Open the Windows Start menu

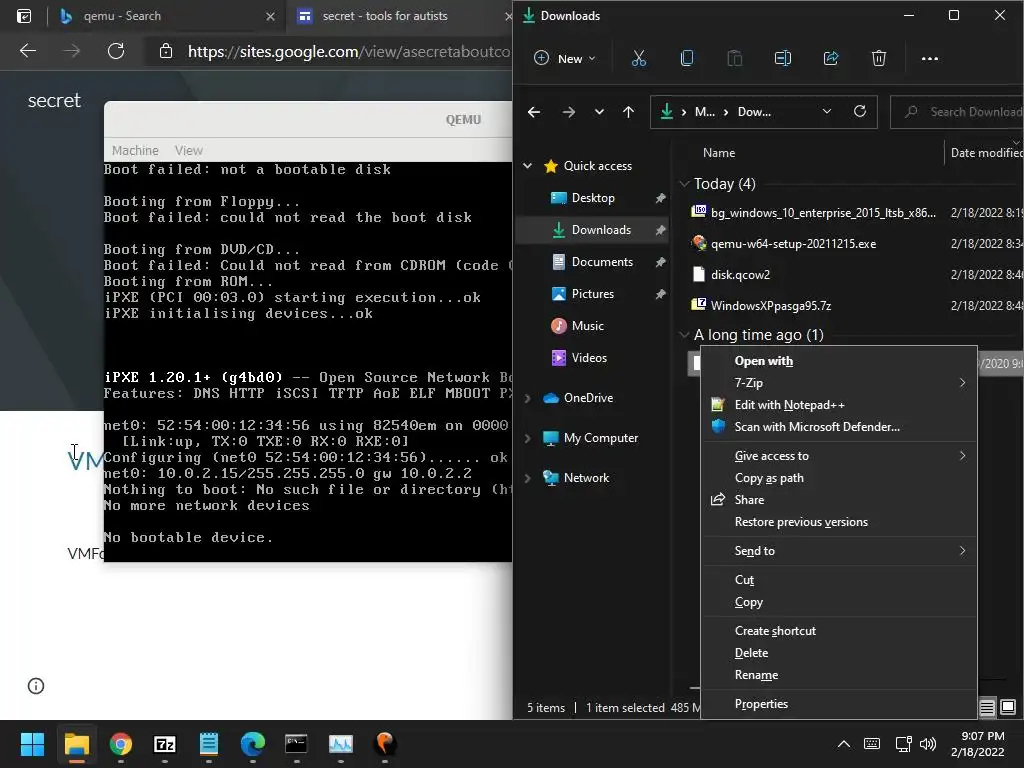pos(32,744)
